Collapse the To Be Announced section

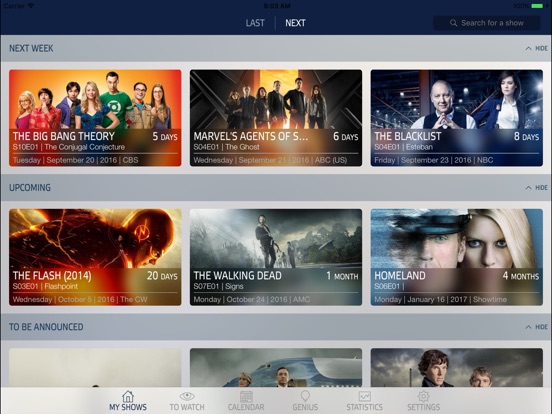tap(537, 327)
